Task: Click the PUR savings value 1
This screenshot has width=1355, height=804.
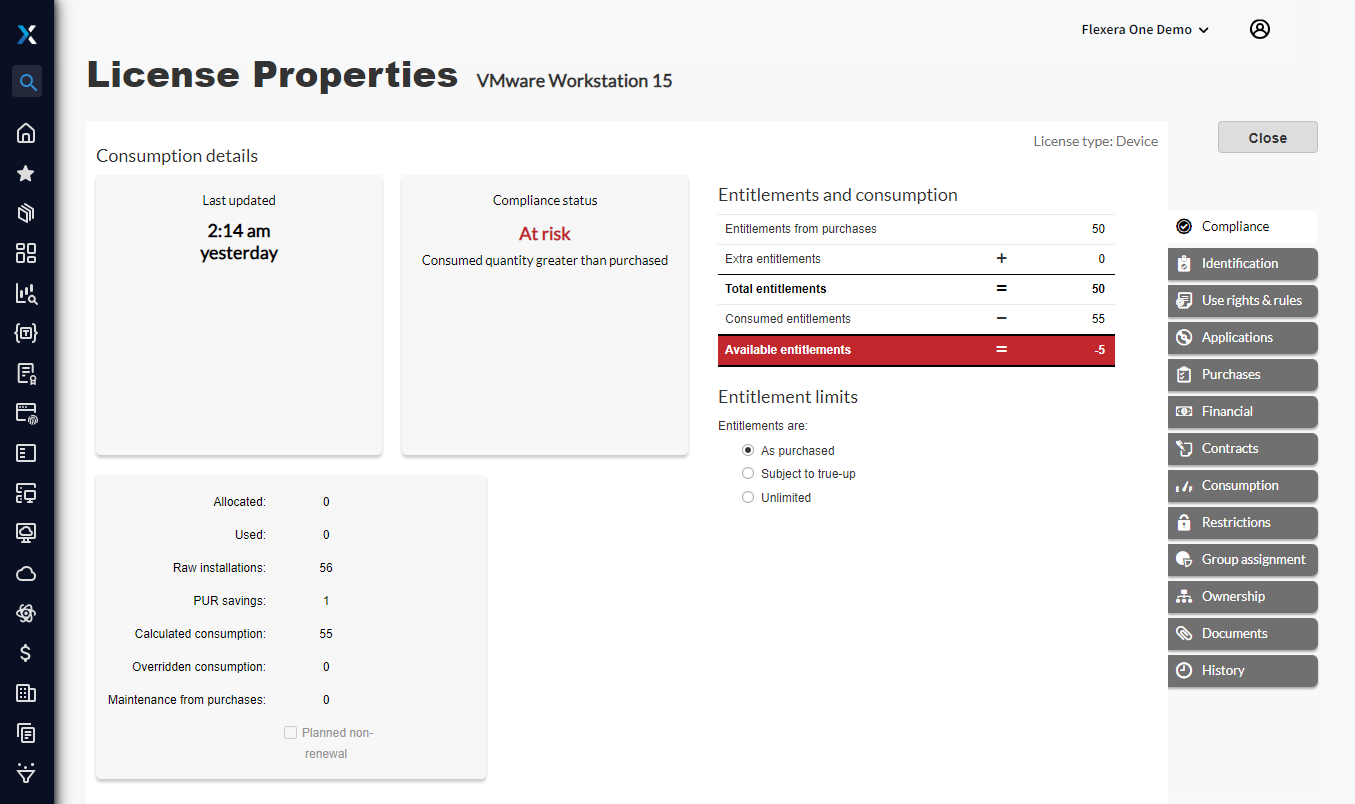Action: click(326, 601)
